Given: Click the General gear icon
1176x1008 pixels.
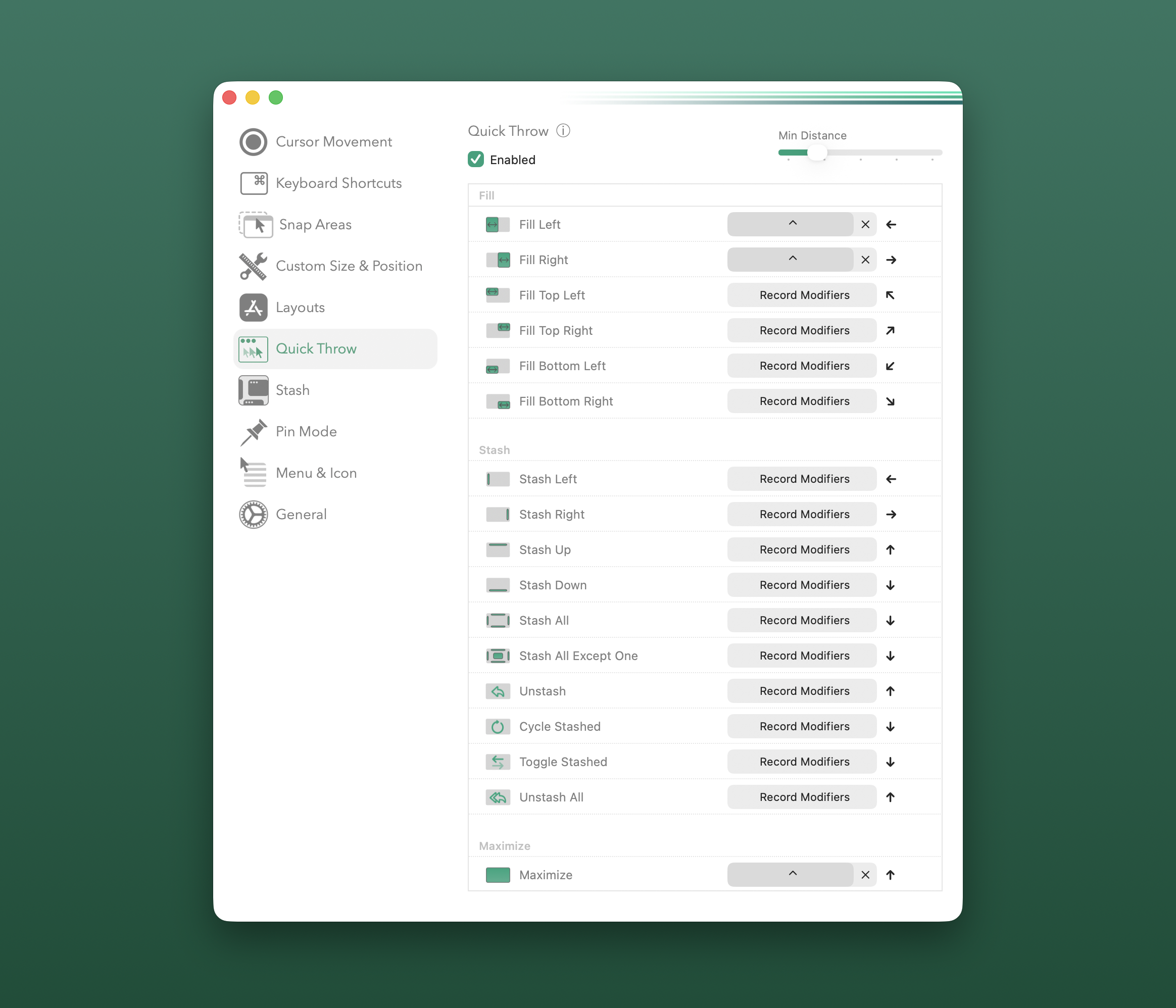Looking at the screenshot, I should pyautogui.click(x=253, y=515).
